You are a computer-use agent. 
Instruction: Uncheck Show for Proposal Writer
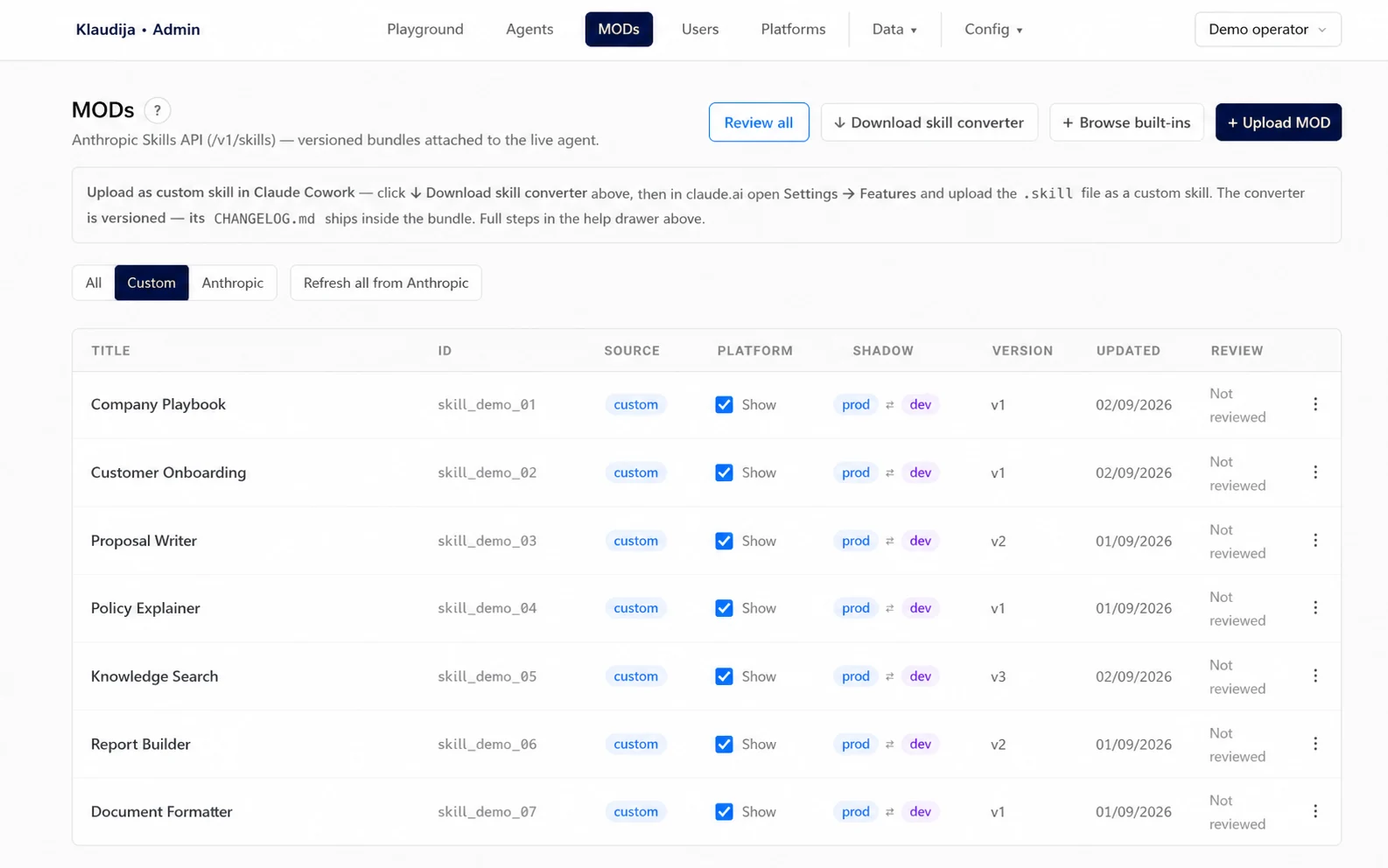(x=724, y=541)
